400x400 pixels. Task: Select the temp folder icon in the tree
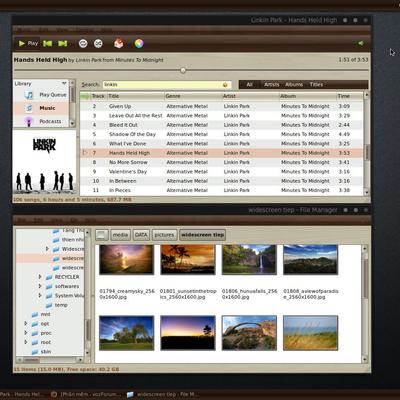pos(49,305)
